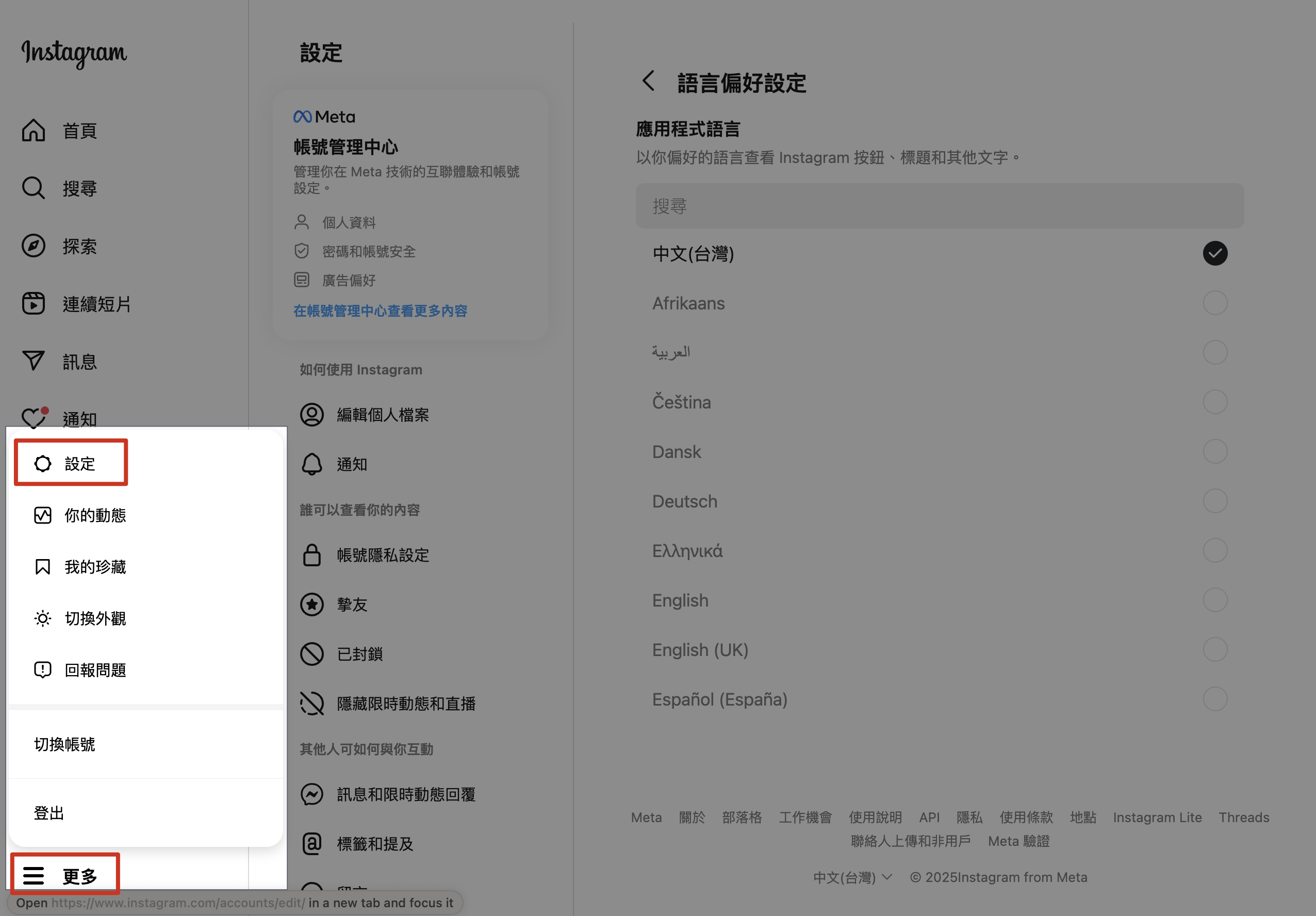Click the 設定 gear icon in popup menu
This screenshot has width=1316, height=916.
[43, 464]
